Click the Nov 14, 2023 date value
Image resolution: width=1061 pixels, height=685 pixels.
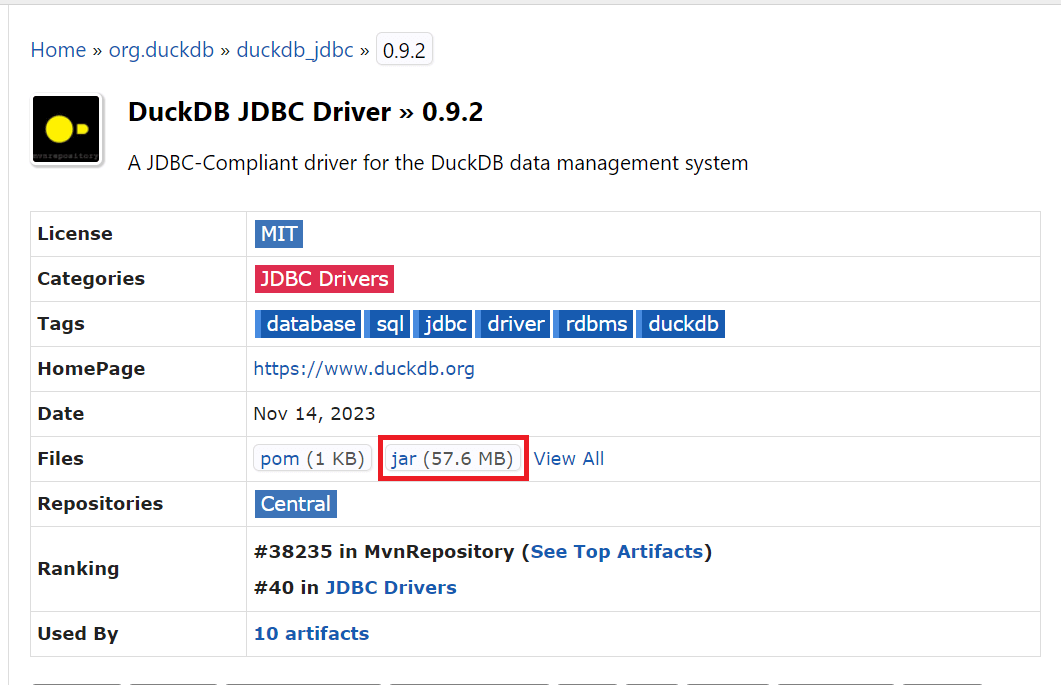(314, 414)
